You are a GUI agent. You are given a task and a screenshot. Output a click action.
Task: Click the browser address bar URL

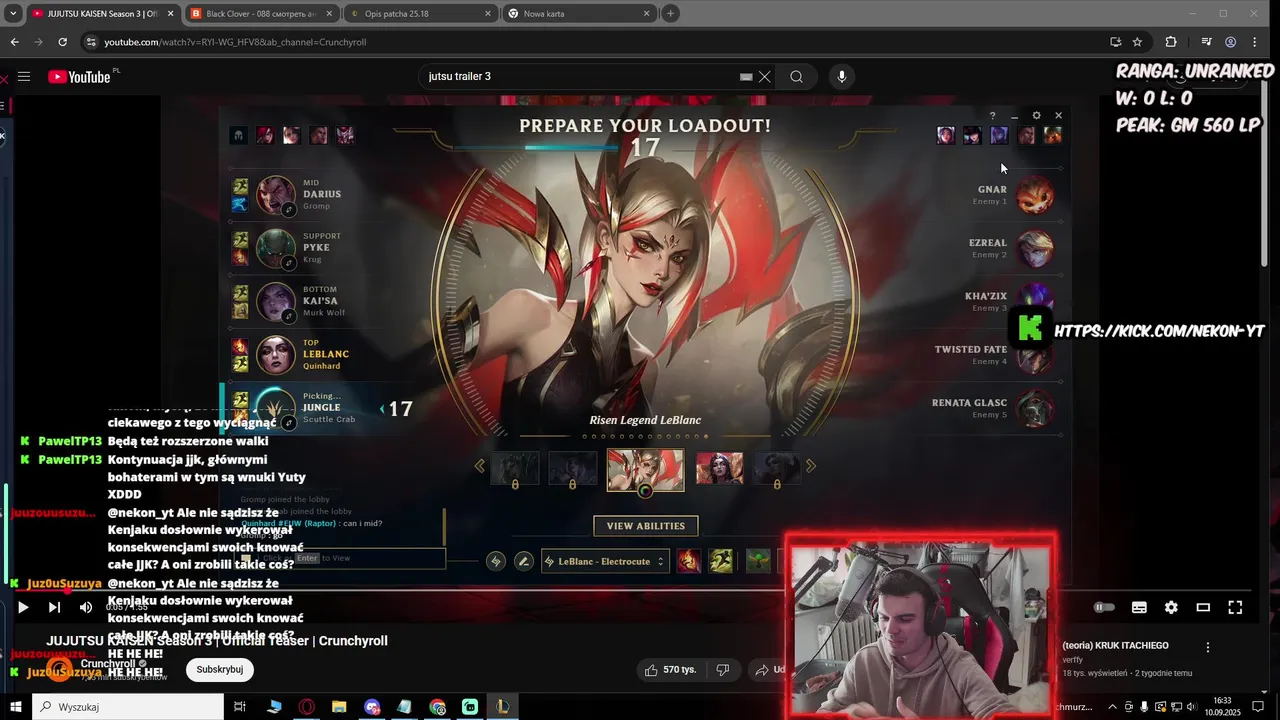coord(235,42)
